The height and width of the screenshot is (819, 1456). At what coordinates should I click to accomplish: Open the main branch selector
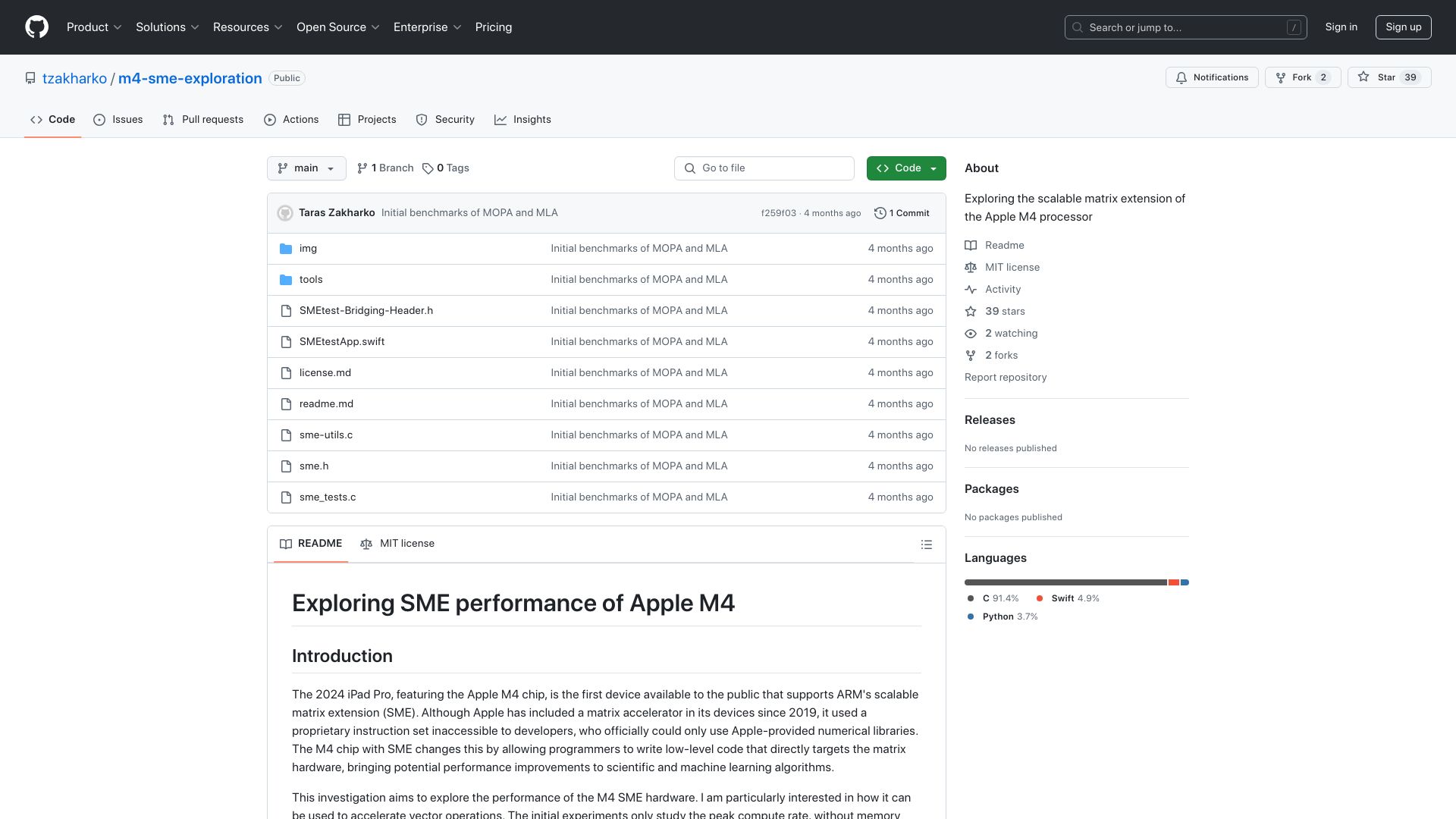(306, 168)
